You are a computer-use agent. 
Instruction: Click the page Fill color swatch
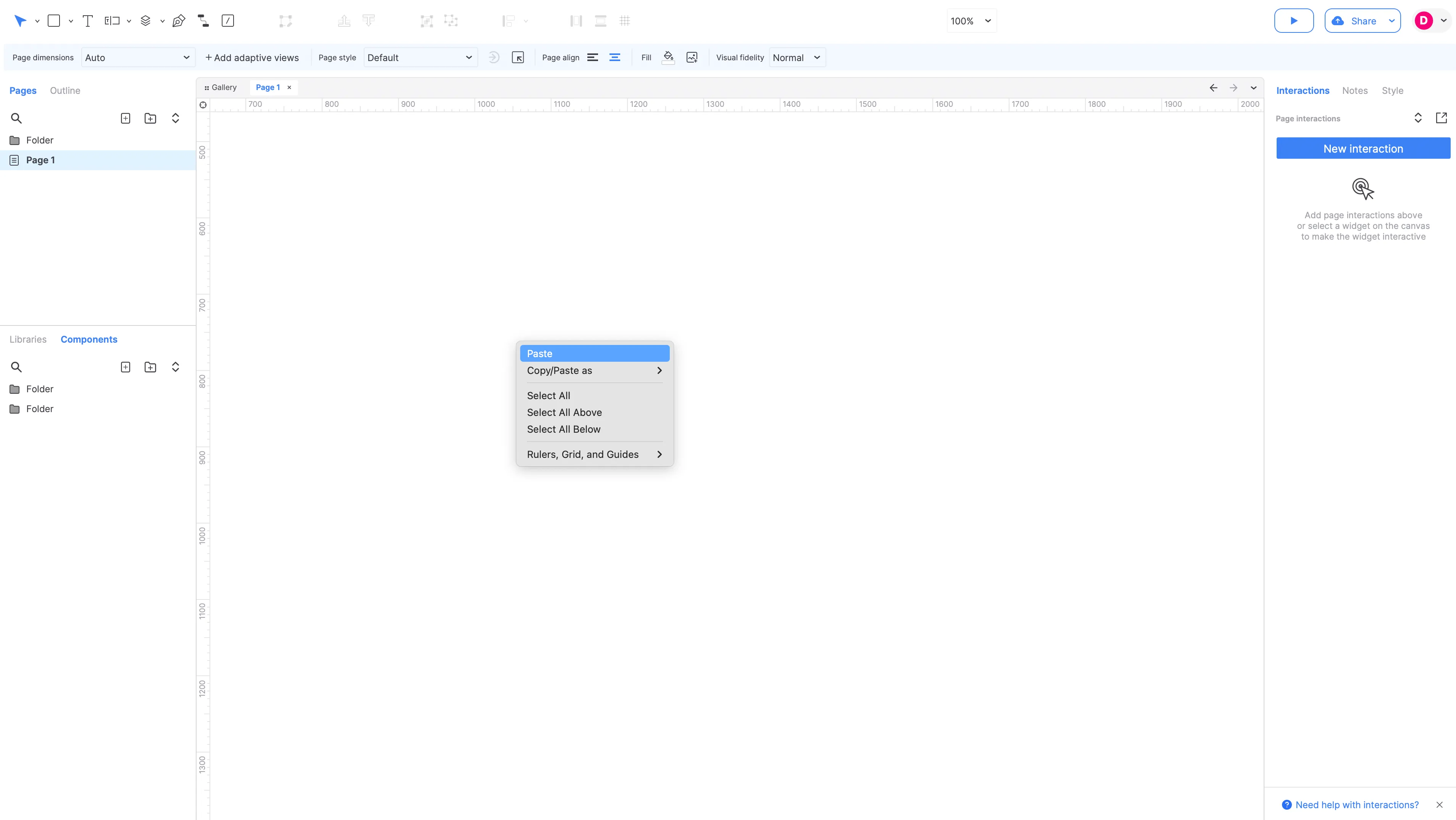668,58
